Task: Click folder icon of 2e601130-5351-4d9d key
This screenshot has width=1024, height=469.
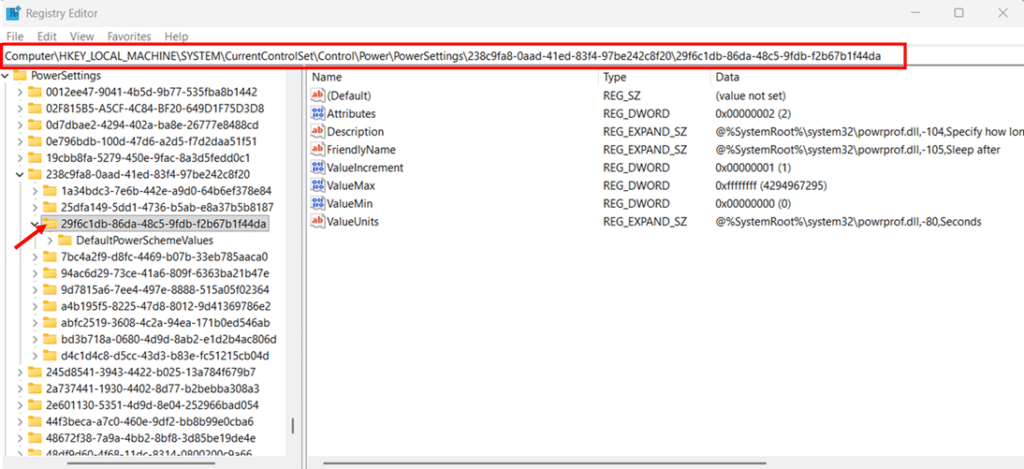Action: coord(35,405)
